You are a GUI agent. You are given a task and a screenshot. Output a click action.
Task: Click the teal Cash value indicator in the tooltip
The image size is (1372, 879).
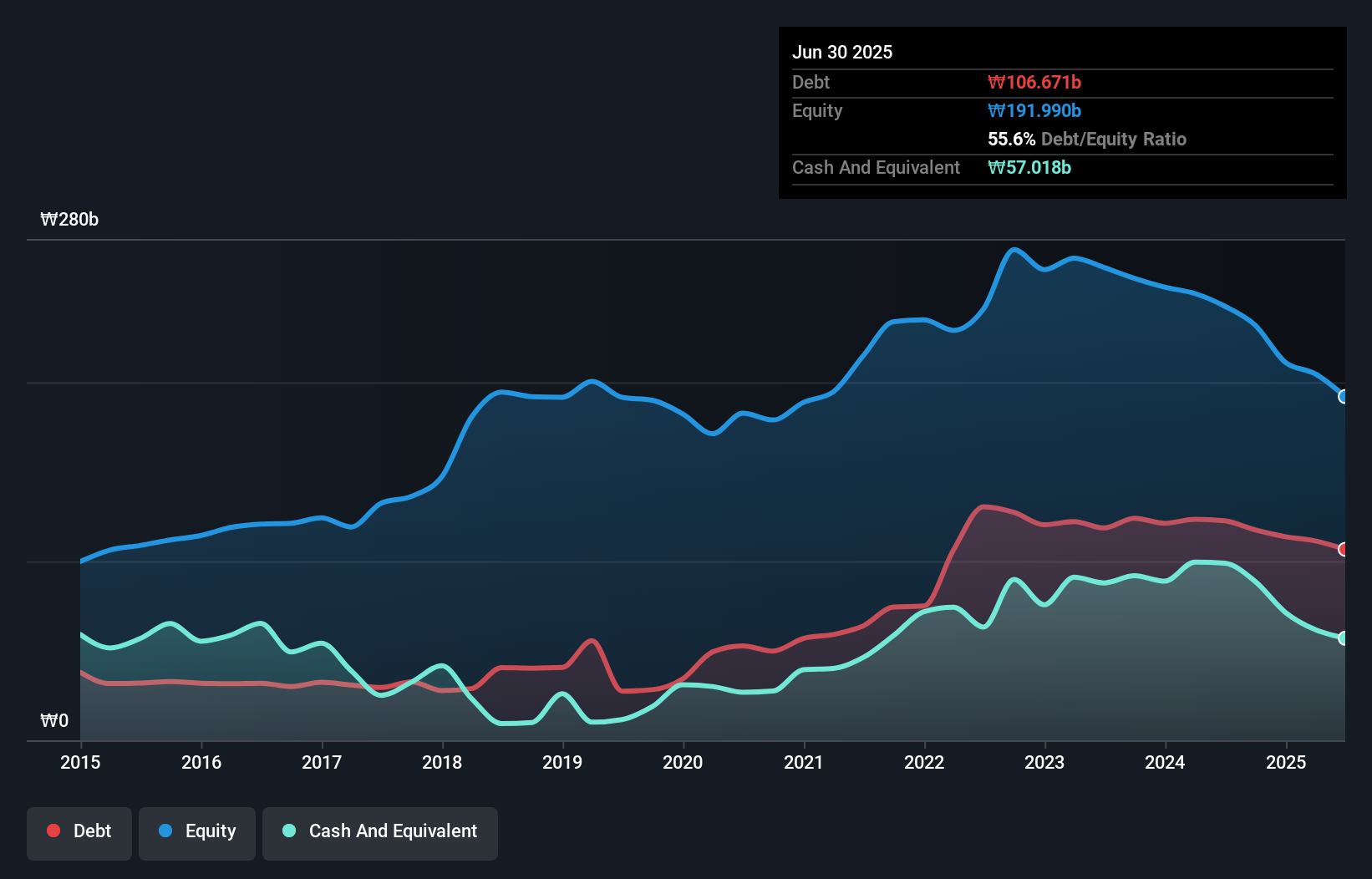(x=1030, y=167)
